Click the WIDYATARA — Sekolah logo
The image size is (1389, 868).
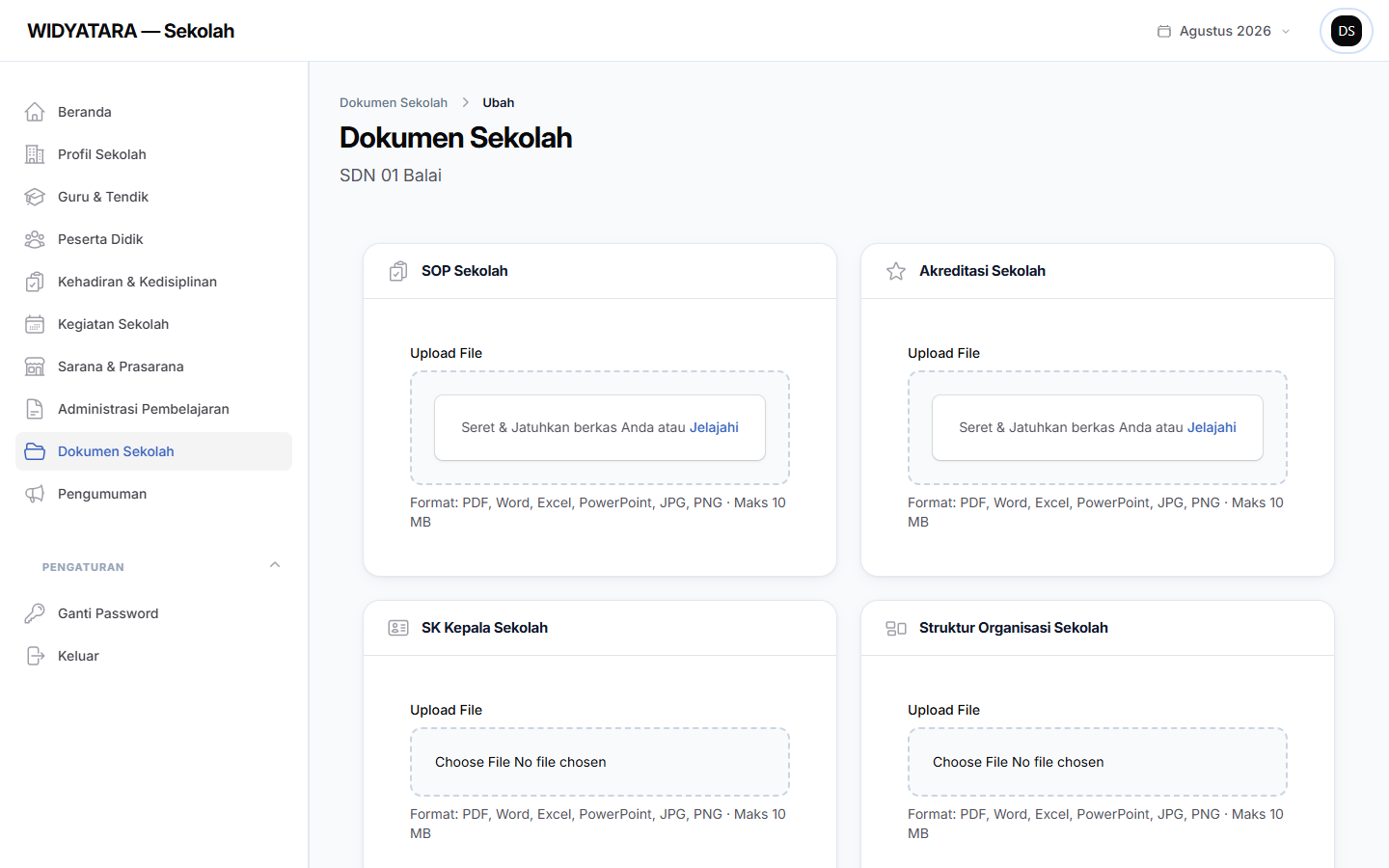(x=131, y=31)
